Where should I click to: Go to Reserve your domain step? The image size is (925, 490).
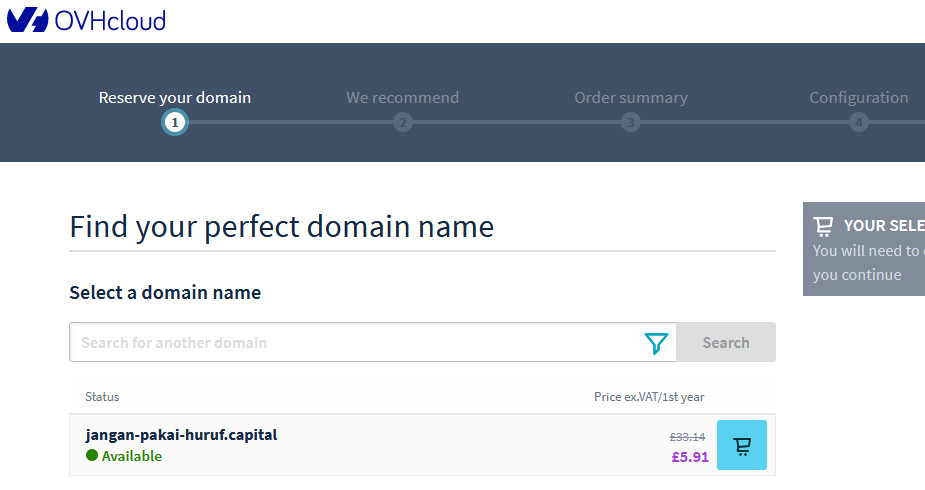[175, 97]
